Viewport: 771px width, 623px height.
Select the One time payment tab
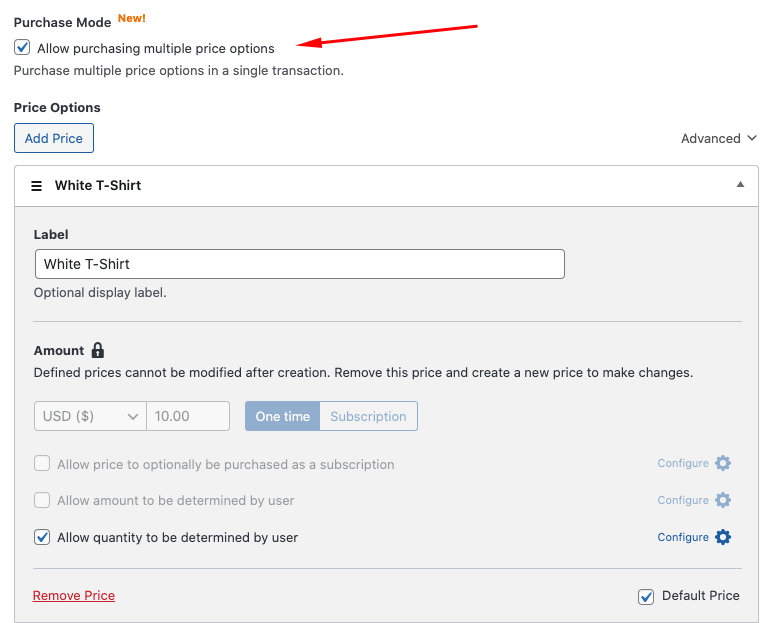click(x=282, y=416)
